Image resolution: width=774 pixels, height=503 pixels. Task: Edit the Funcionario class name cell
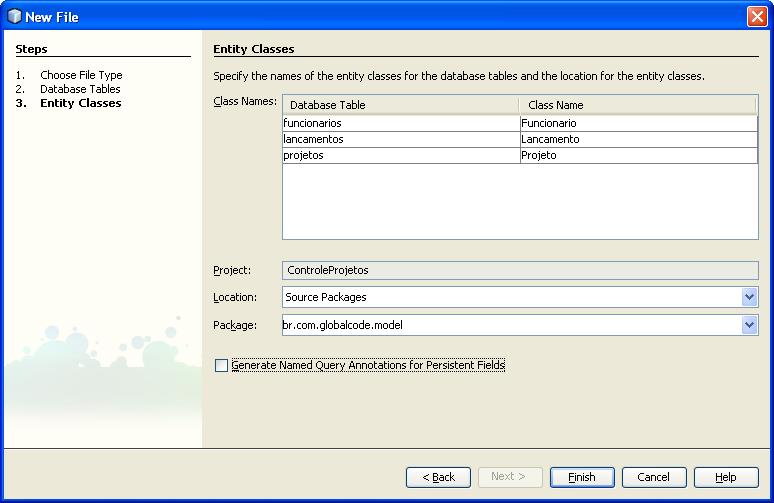point(637,123)
